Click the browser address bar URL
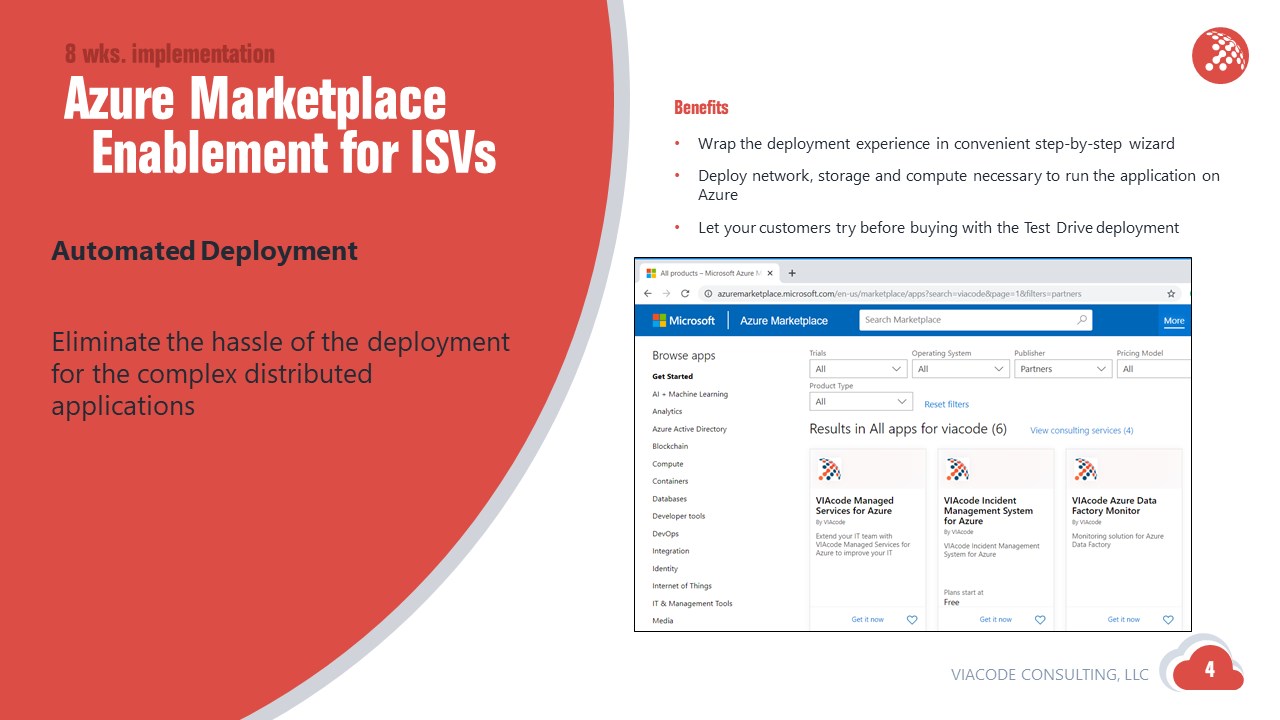This screenshot has width=1280, height=720. (x=899, y=294)
